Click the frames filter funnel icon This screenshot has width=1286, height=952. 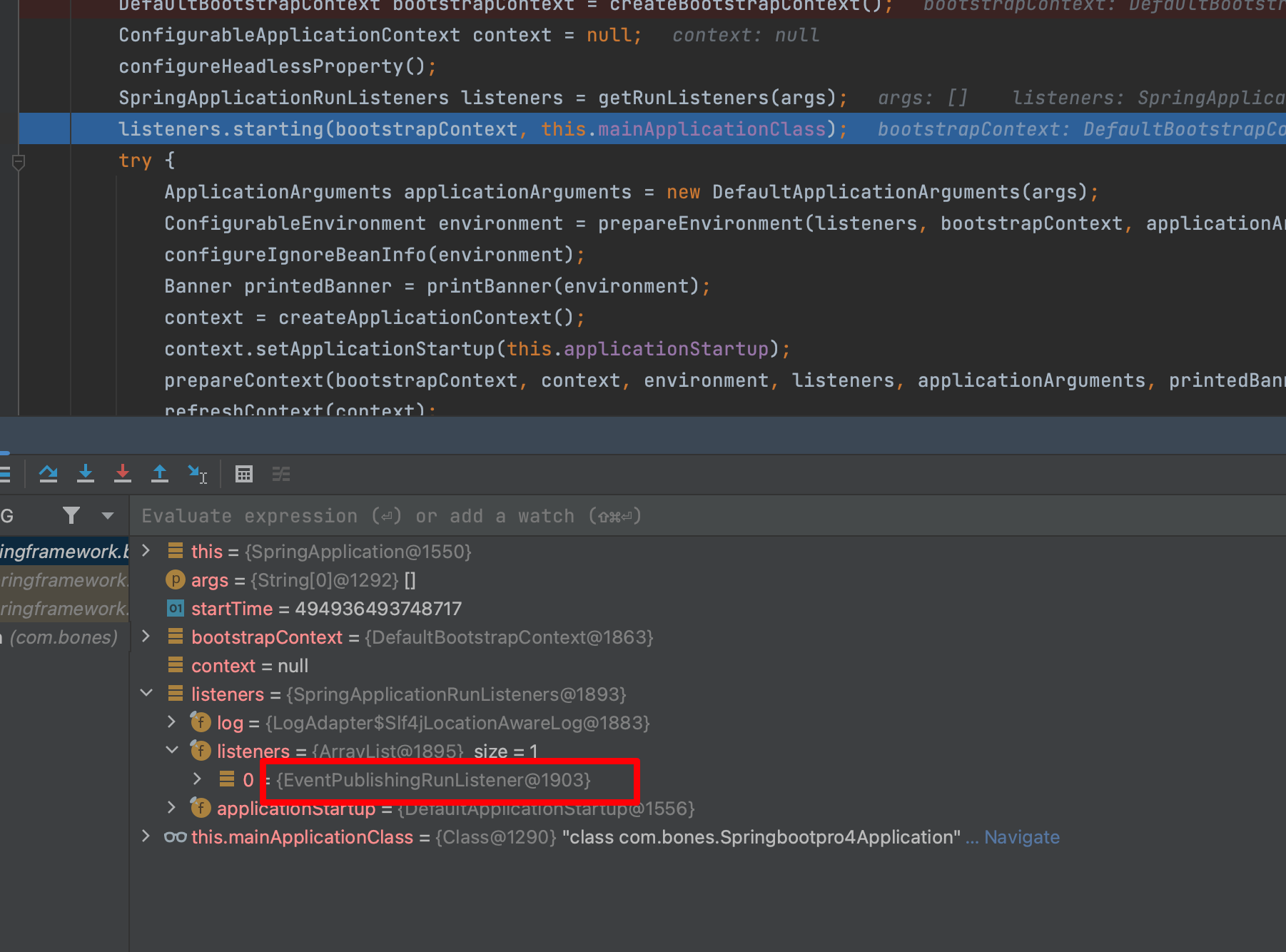tap(71, 515)
